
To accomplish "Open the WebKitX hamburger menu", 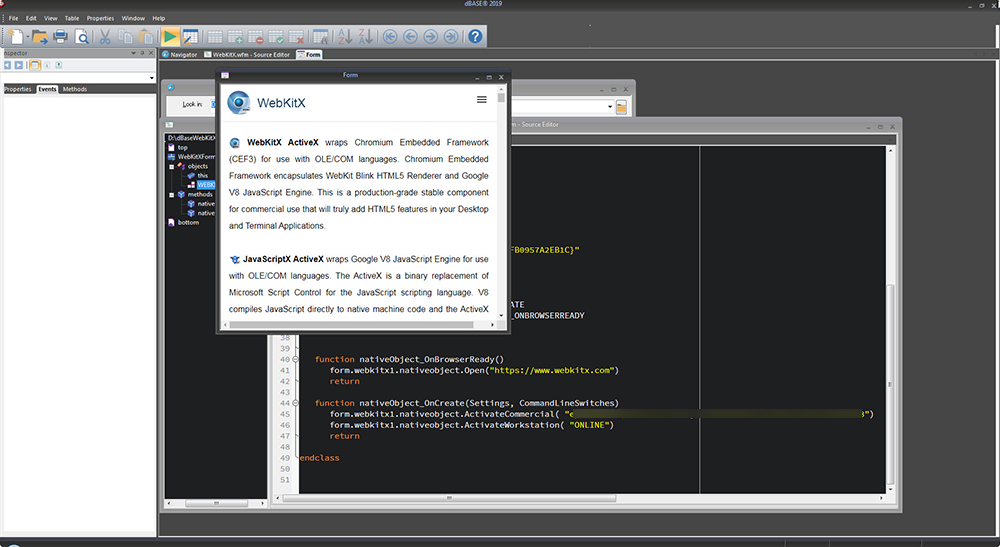I will pyautogui.click(x=482, y=99).
